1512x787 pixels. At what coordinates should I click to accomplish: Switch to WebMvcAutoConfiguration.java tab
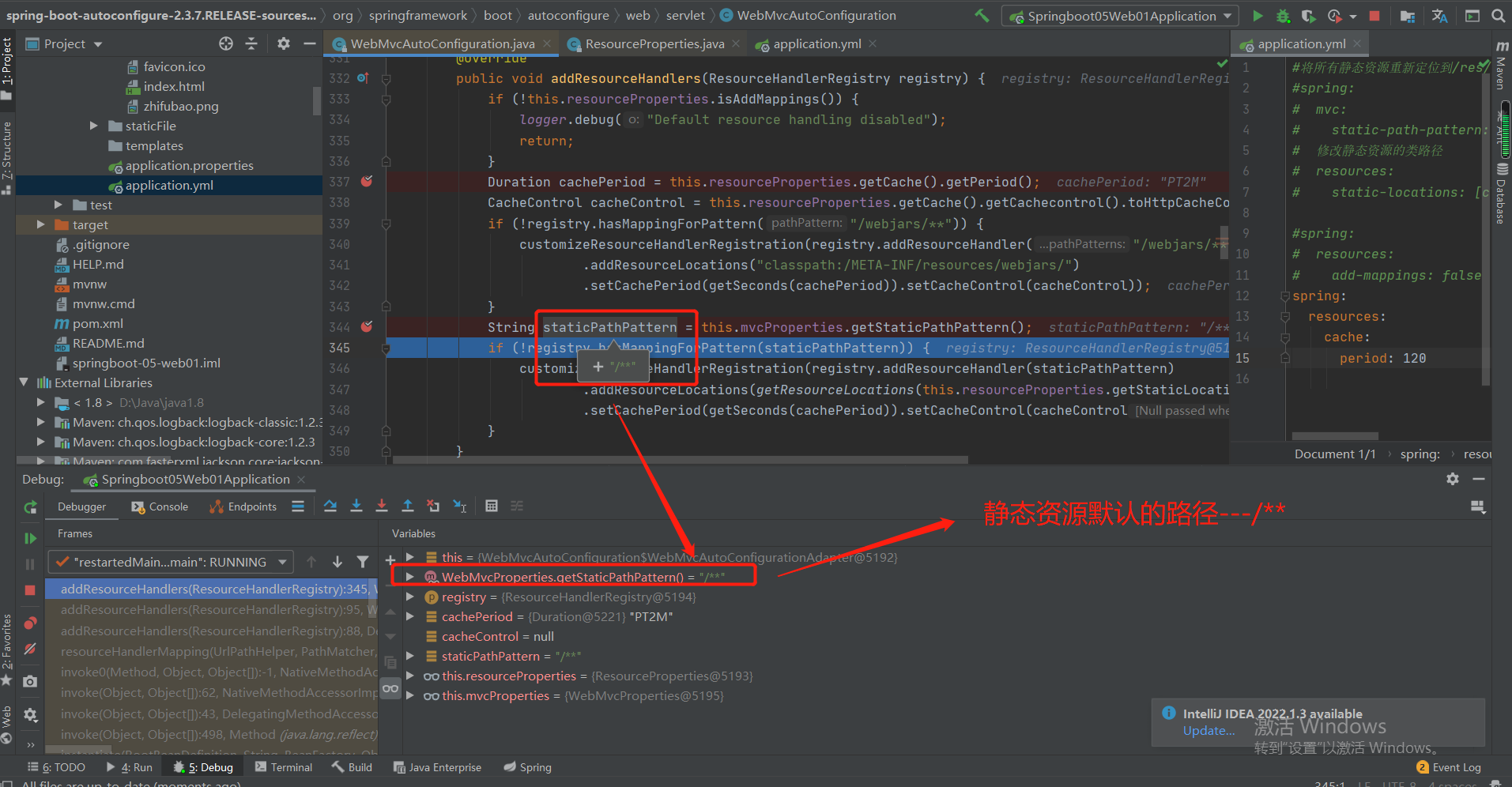point(442,44)
